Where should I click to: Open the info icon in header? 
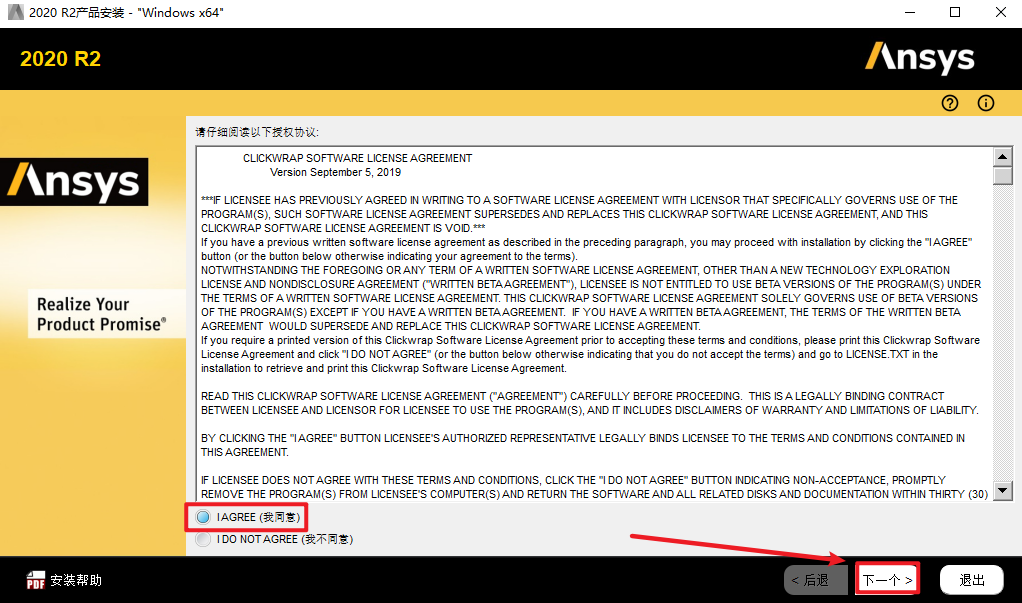(x=986, y=103)
